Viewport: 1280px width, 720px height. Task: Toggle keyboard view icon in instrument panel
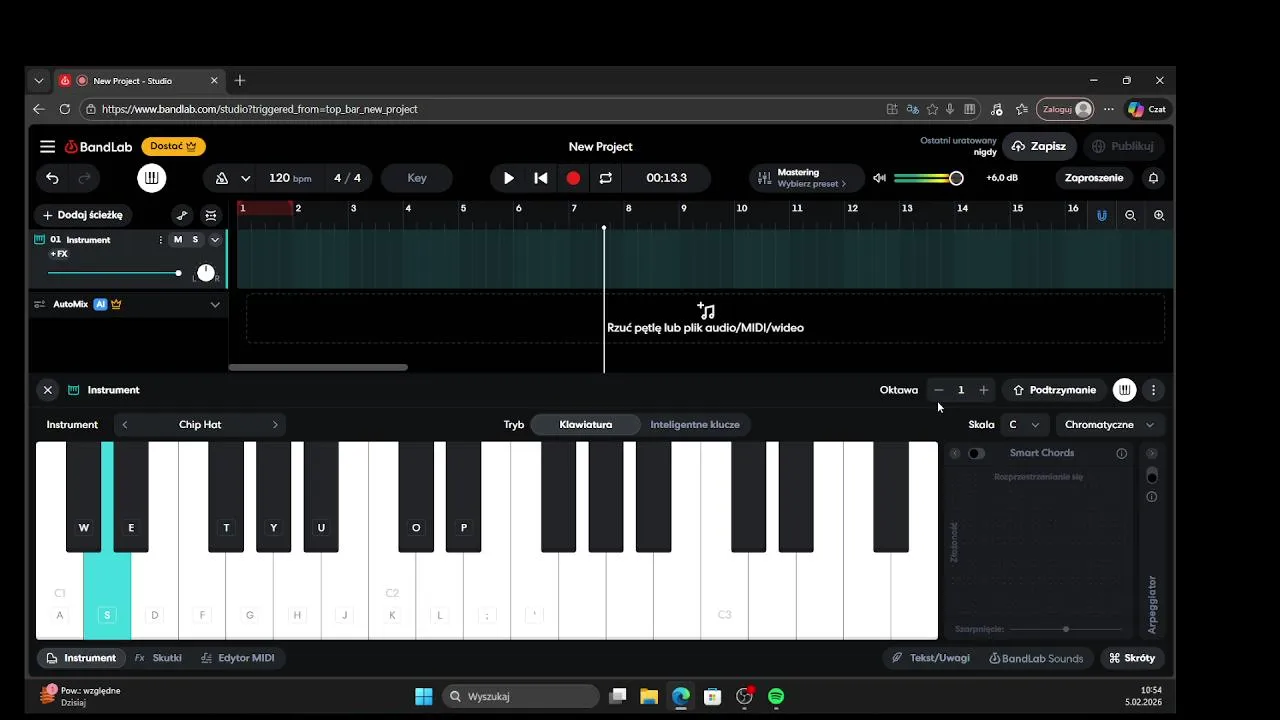click(x=1125, y=390)
